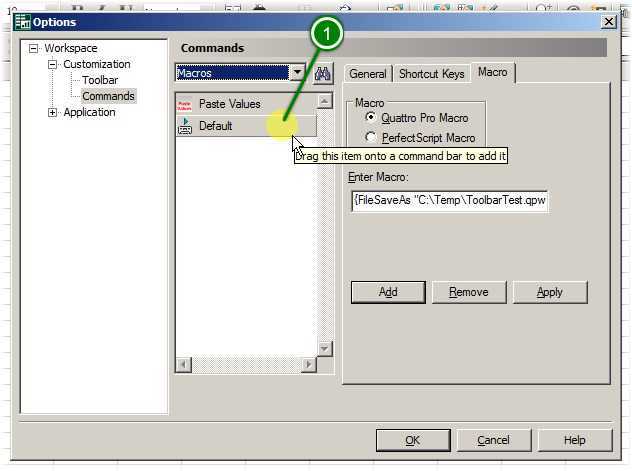
Task: Collapse the Workspace tree node
Action: tap(34, 49)
